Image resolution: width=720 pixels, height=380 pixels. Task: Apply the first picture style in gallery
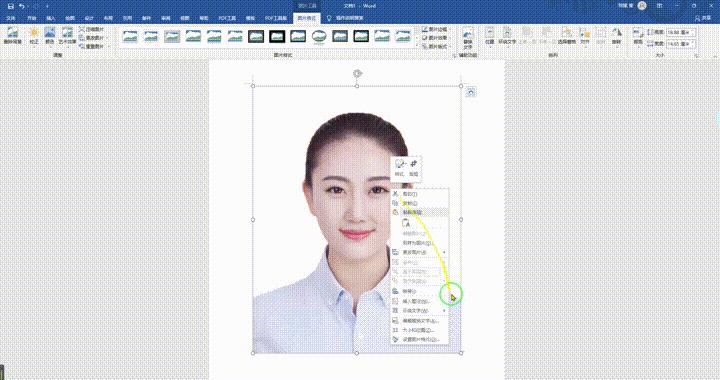130,36
